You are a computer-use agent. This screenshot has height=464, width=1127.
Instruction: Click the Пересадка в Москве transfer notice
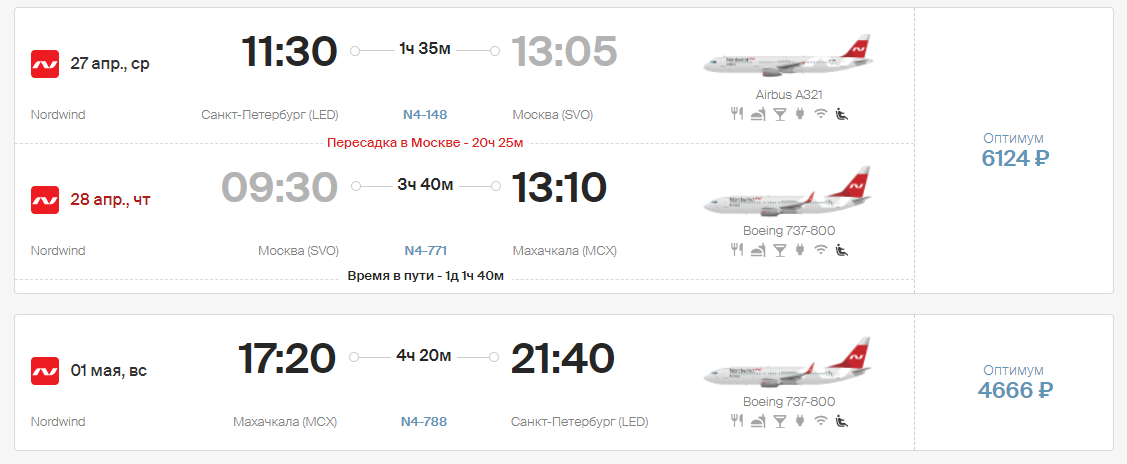pos(425,142)
